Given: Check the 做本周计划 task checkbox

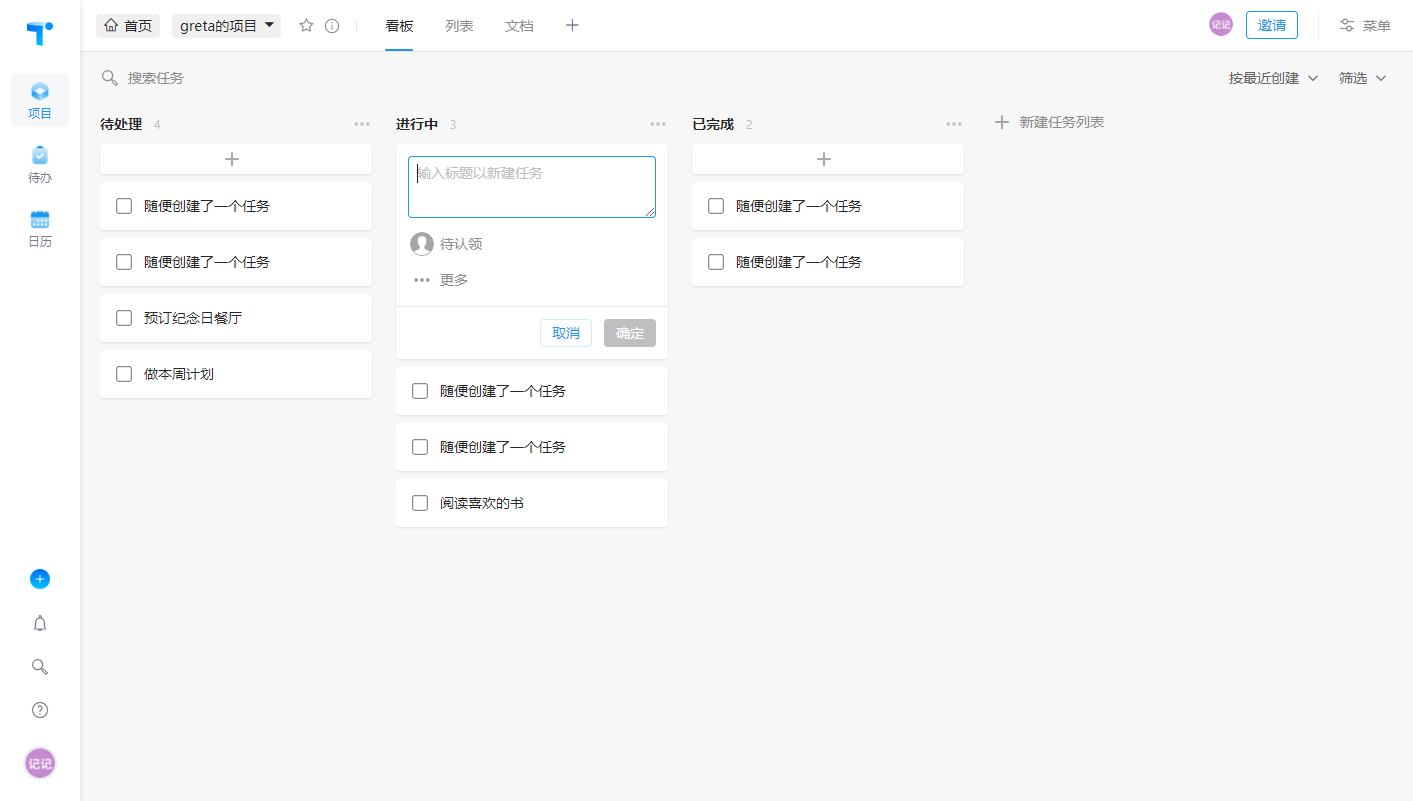Looking at the screenshot, I should [x=124, y=374].
